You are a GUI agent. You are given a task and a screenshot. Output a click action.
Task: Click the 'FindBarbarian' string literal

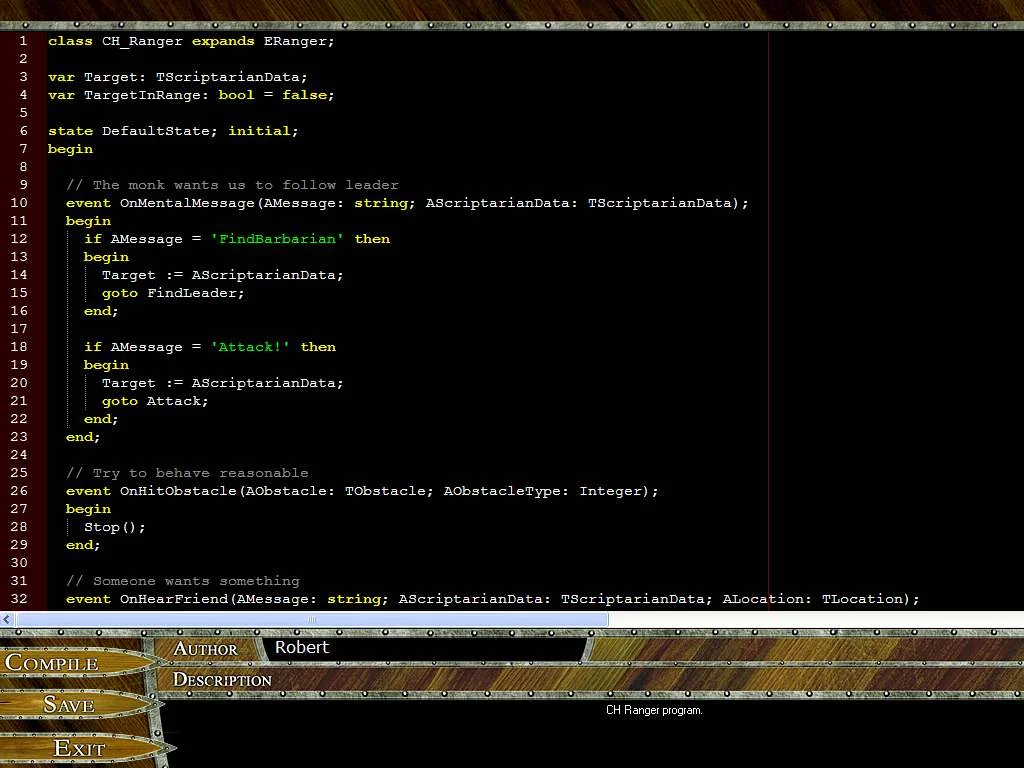pos(277,238)
